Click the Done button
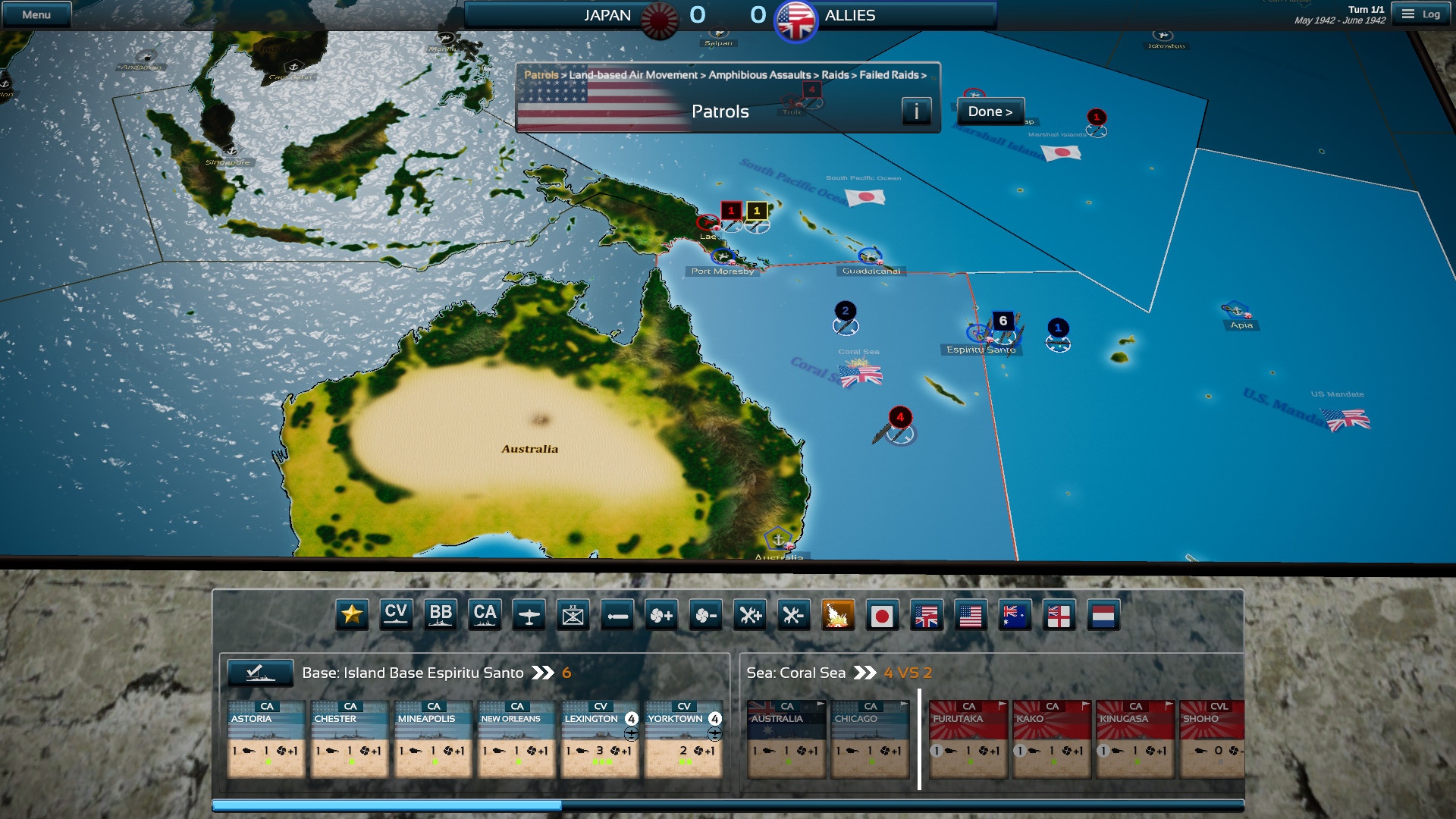The height and width of the screenshot is (819, 1456). 990,111
